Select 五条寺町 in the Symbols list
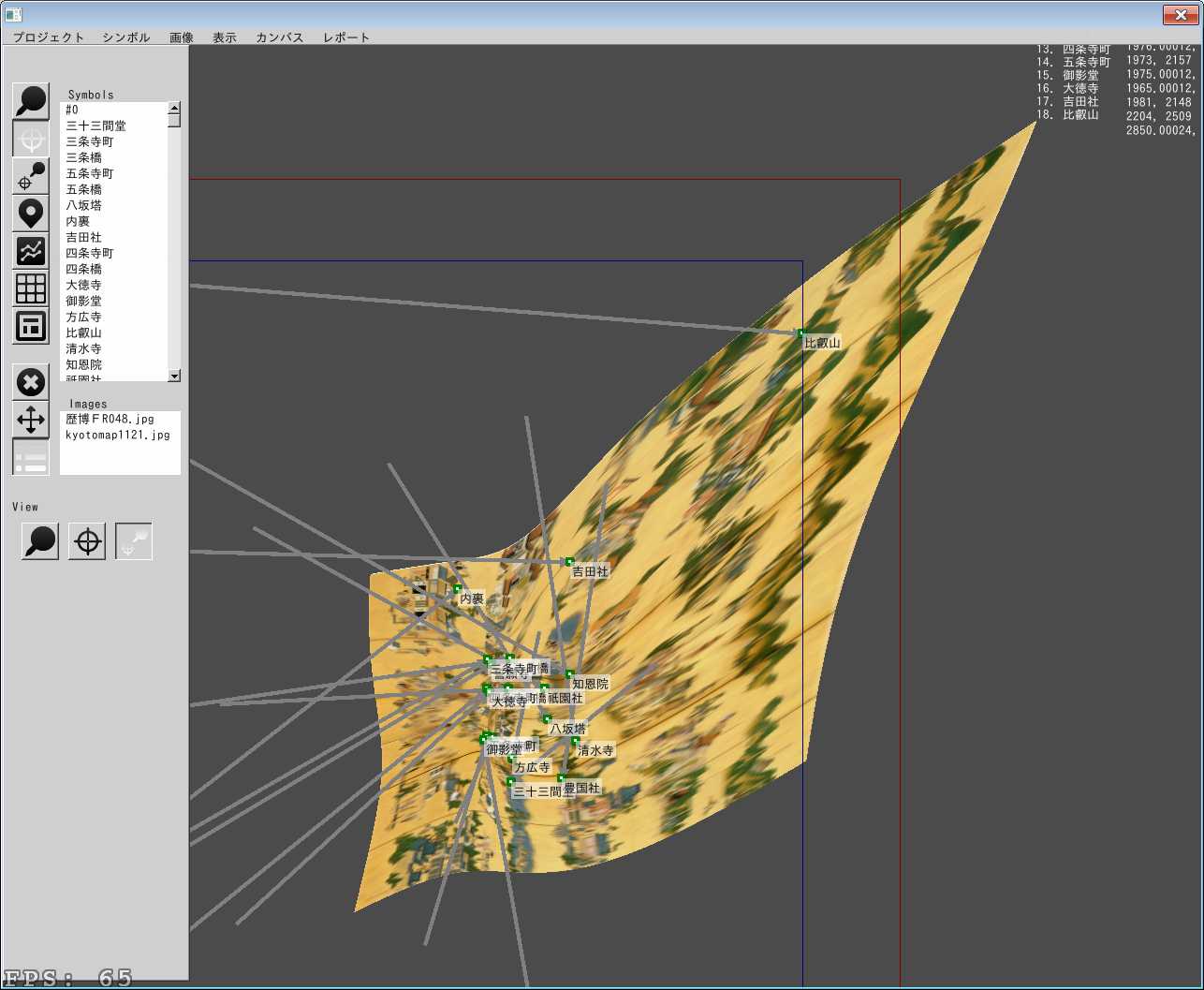Image resolution: width=1204 pixels, height=990 pixels. click(113, 173)
